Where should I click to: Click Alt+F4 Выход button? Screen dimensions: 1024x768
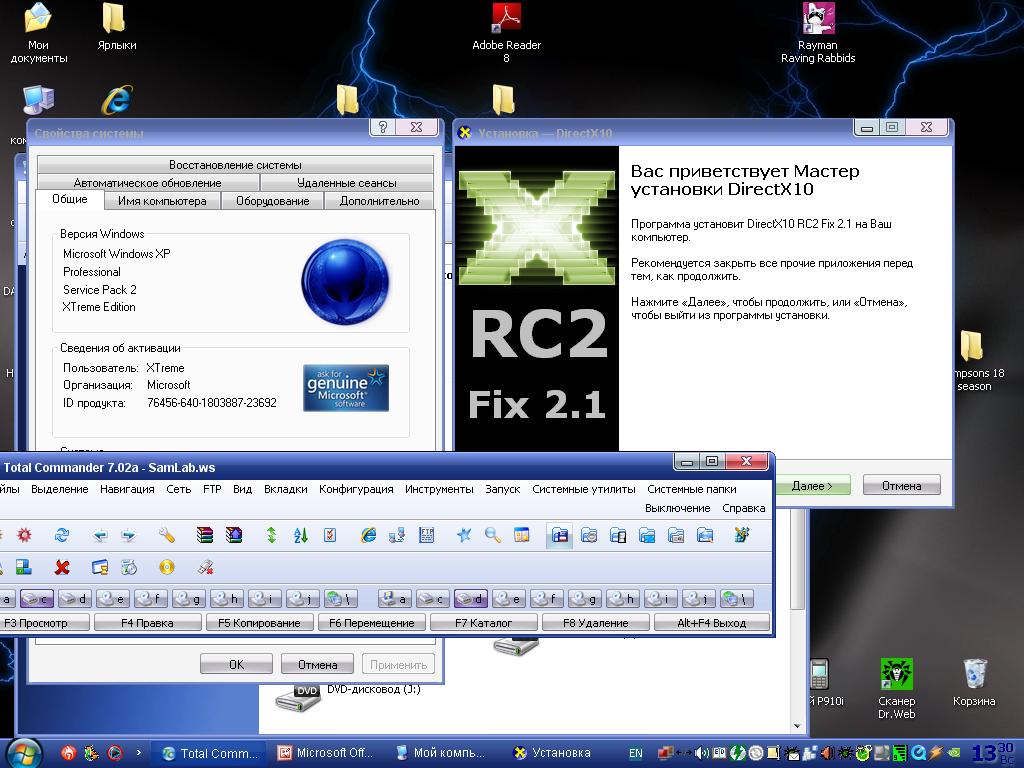pyautogui.click(x=711, y=623)
